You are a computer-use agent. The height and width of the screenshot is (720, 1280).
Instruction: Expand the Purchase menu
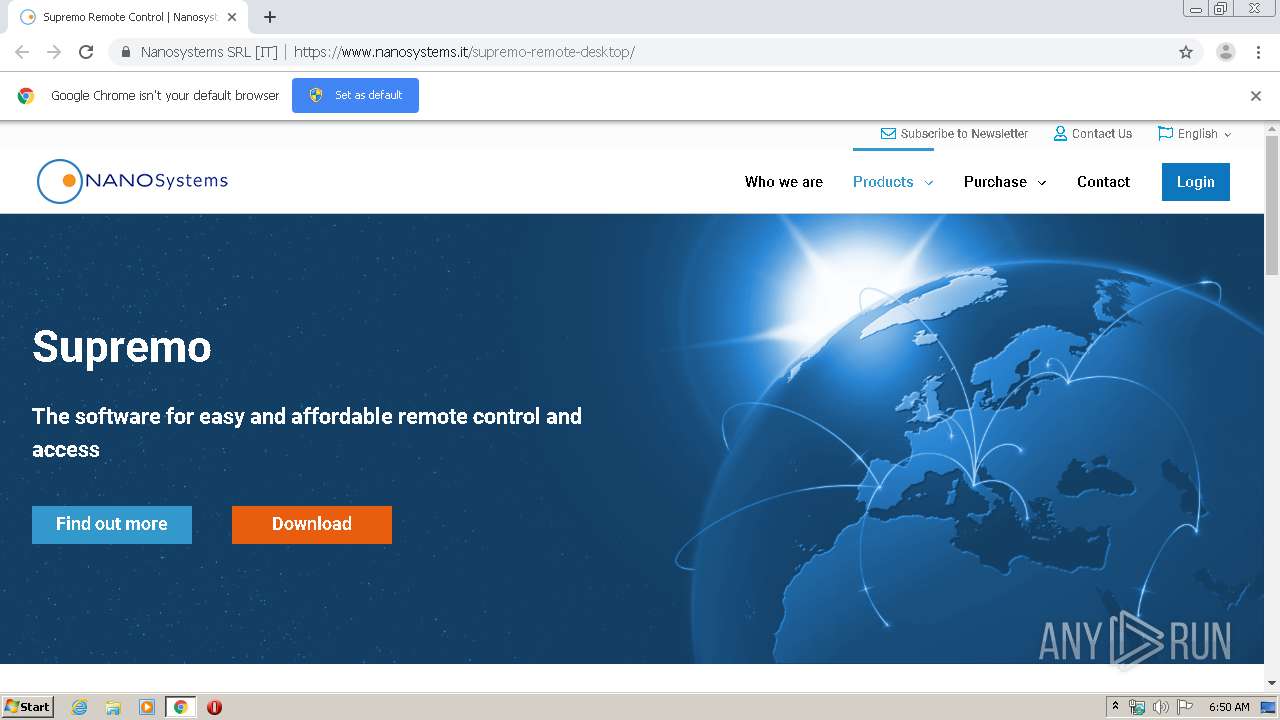coord(1005,182)
